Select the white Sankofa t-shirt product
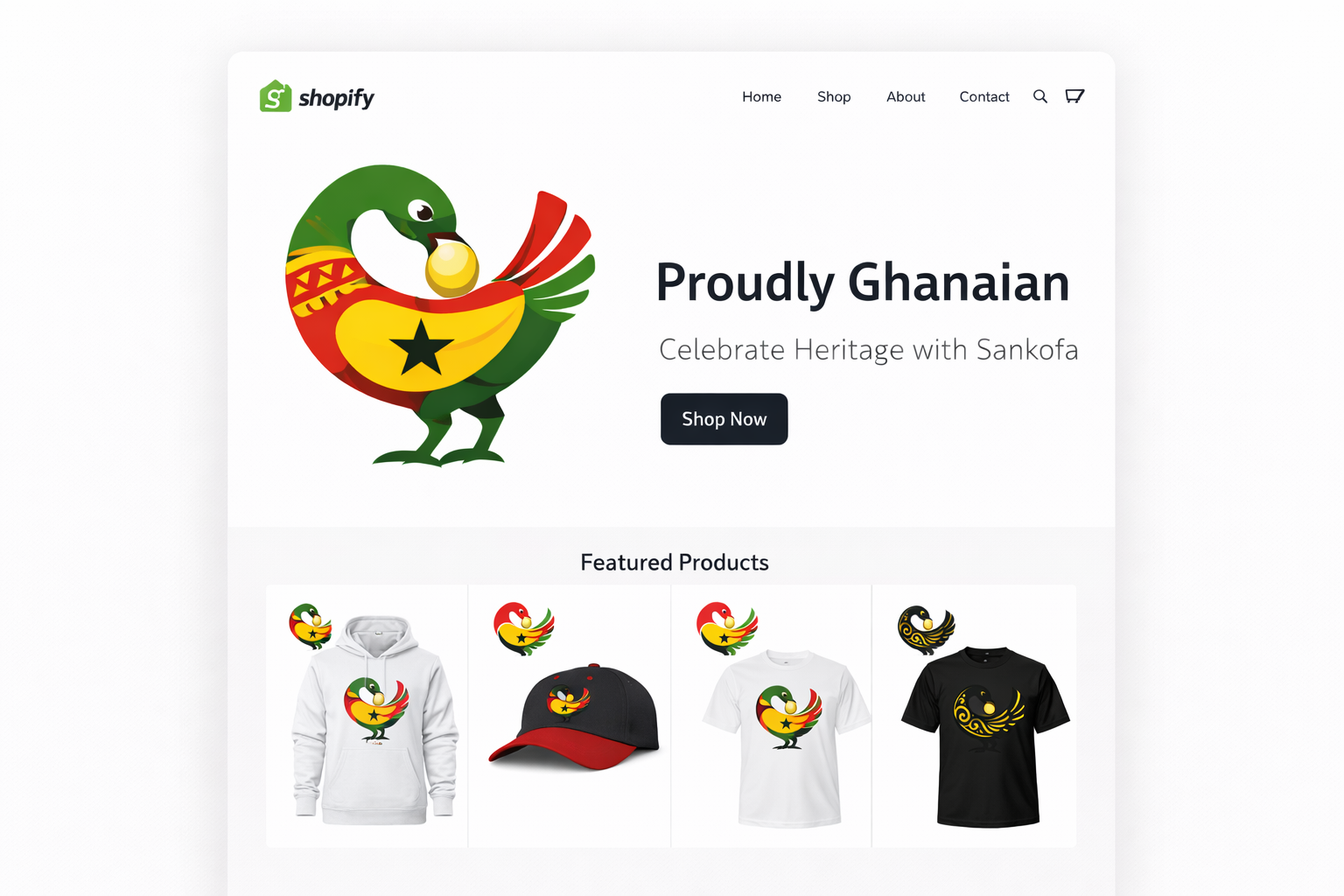This screenshot has width=1344, height=896. (x=787, y=738)
